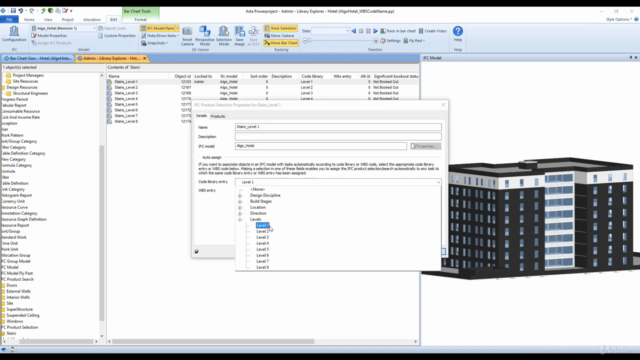The image size is (640, 360).
Task: Zoom out timeline with minus button
Action: pos(304,41)
